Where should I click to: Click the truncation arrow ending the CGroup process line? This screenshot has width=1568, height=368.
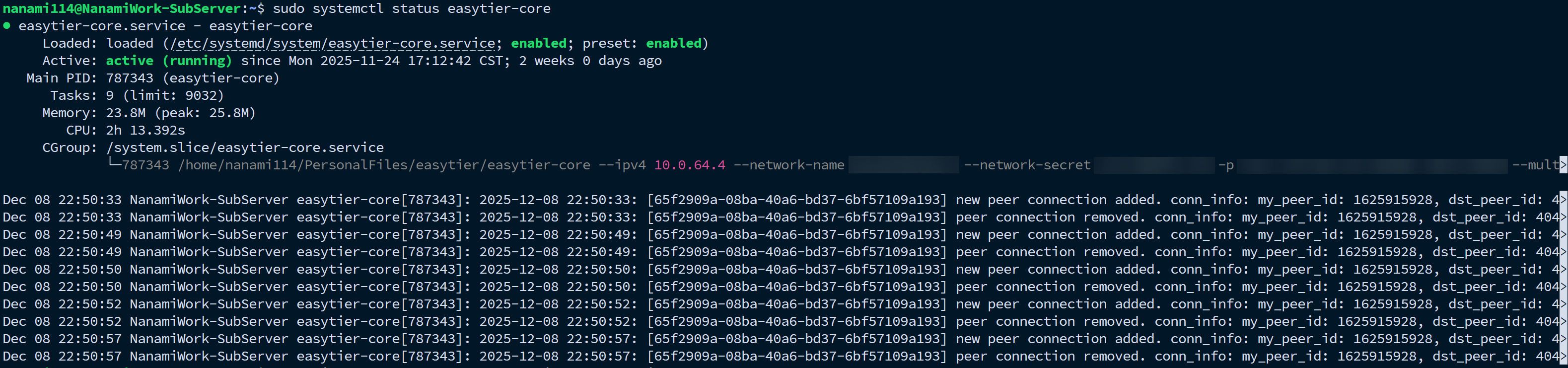point(1563,164)
